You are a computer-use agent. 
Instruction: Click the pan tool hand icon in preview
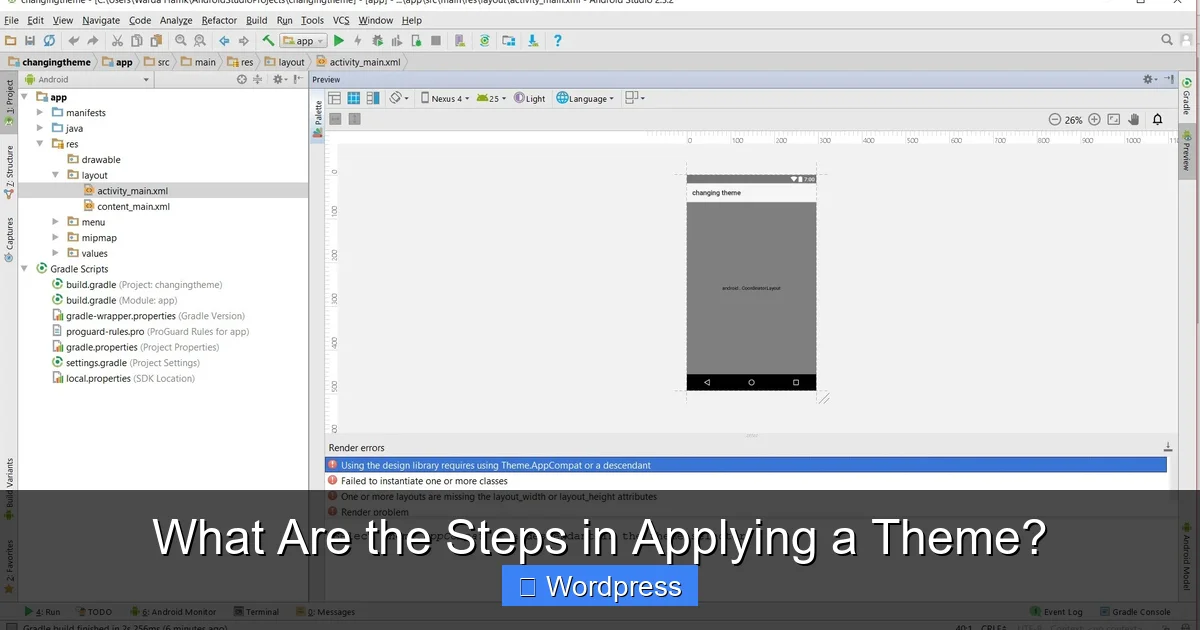(1135, 119)
